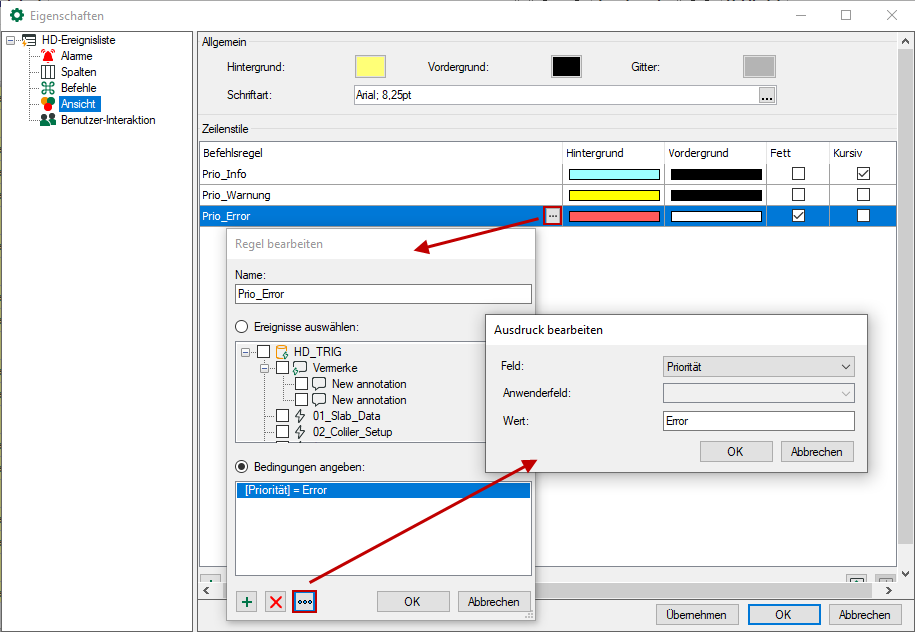Select the Alarme bell icon in tree
Viewport: 915px width, 632px height.
click(48, 56)
